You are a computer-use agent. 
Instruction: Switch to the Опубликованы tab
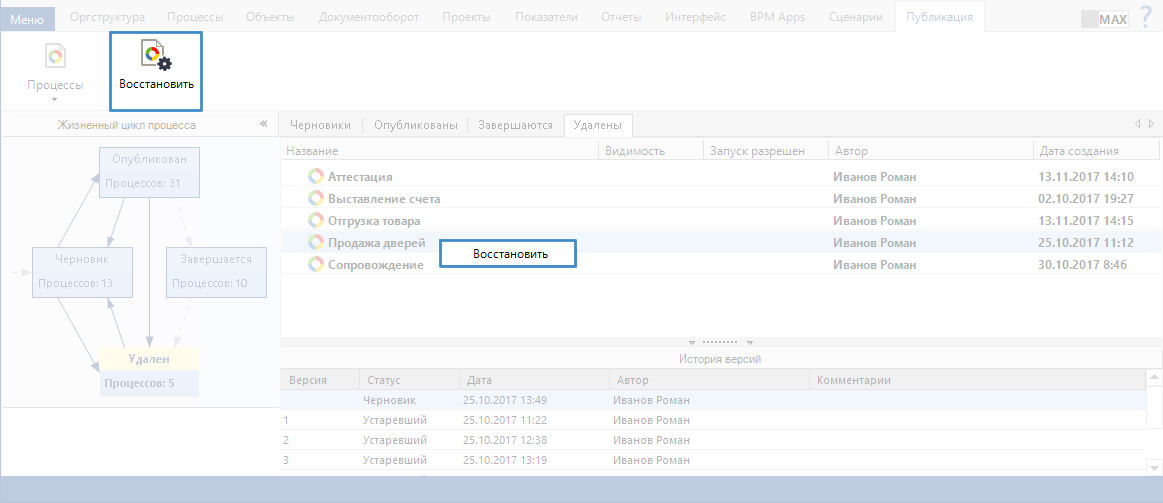tap(415, 125)
